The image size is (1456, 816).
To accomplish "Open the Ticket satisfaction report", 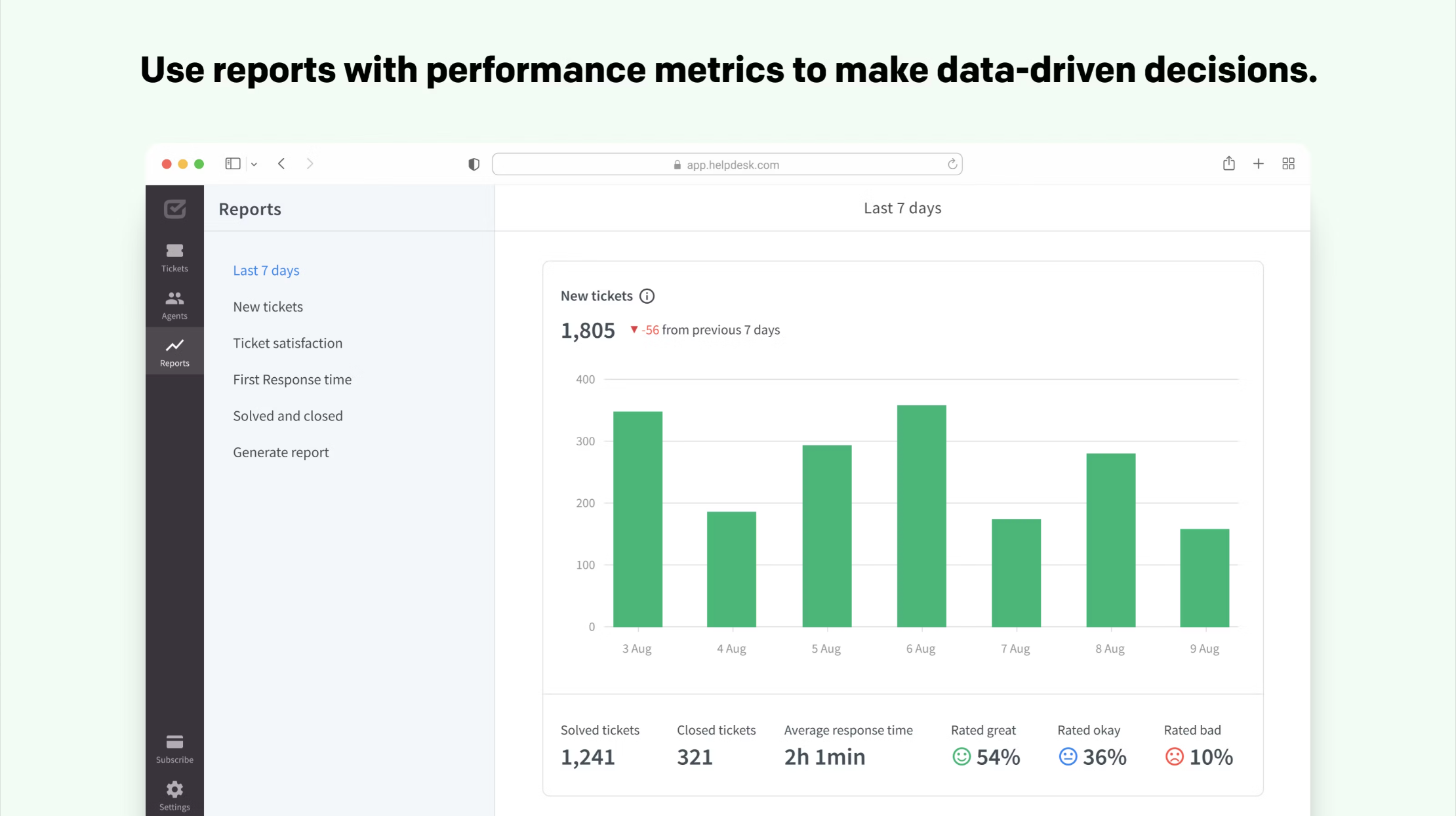I will (287, 343).
